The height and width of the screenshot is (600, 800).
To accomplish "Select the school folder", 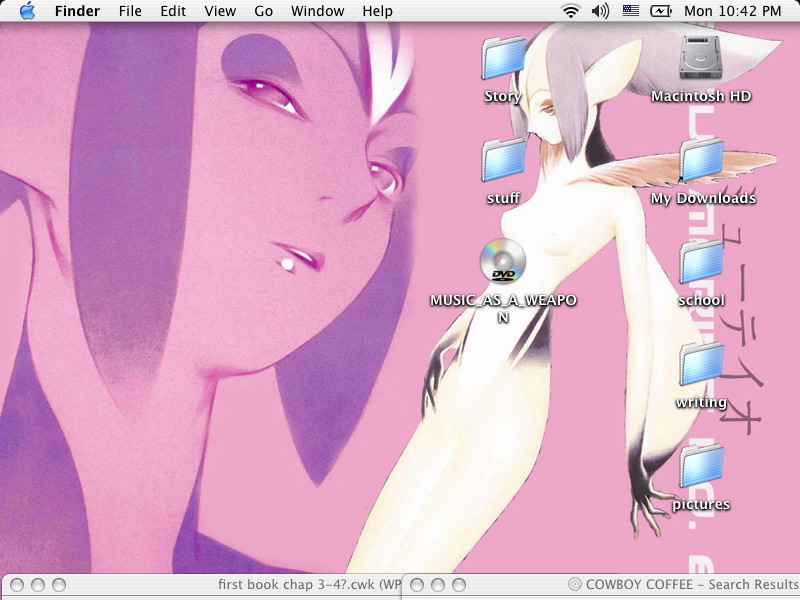I will [701, 263].
